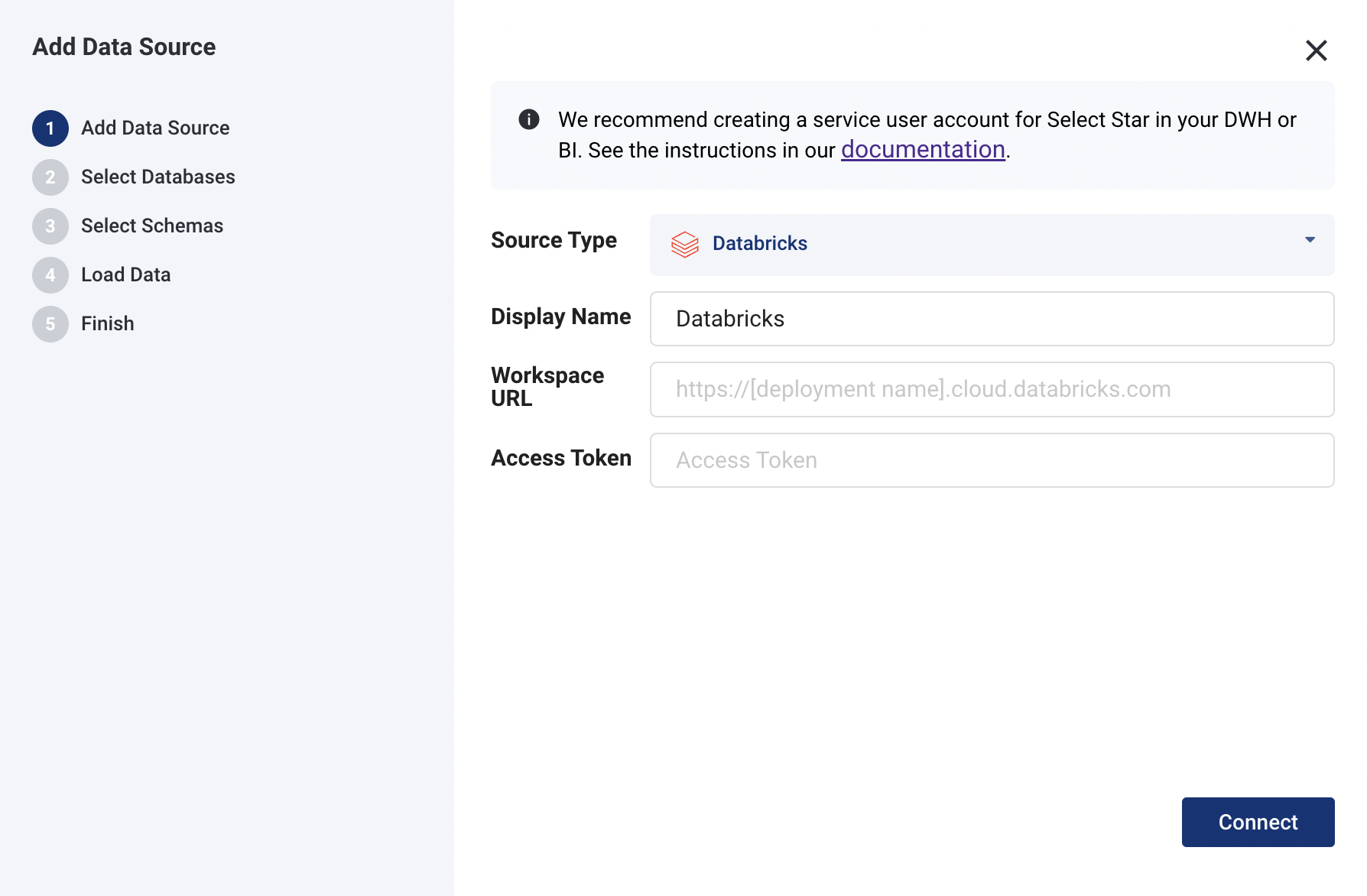This screenshot has height=896, width=1367.
Task: Jump to the Load Data step
Action: tap(125, 275)
